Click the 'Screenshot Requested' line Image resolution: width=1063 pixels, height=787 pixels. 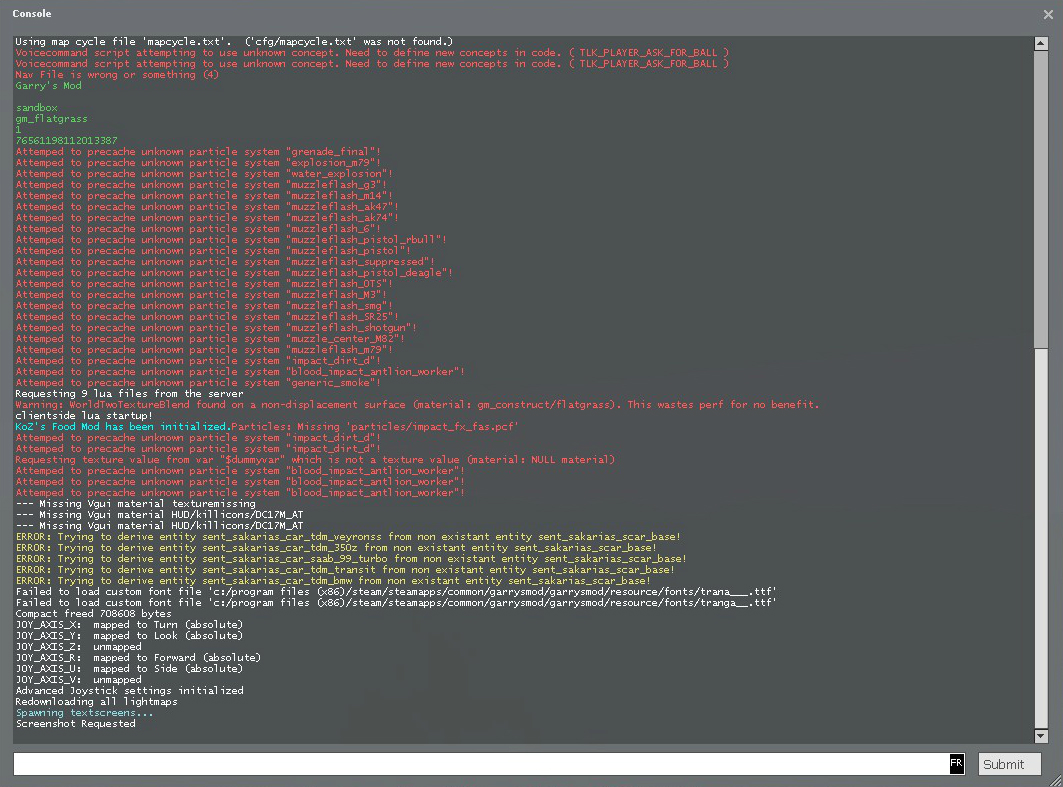(x=75, y=723)
